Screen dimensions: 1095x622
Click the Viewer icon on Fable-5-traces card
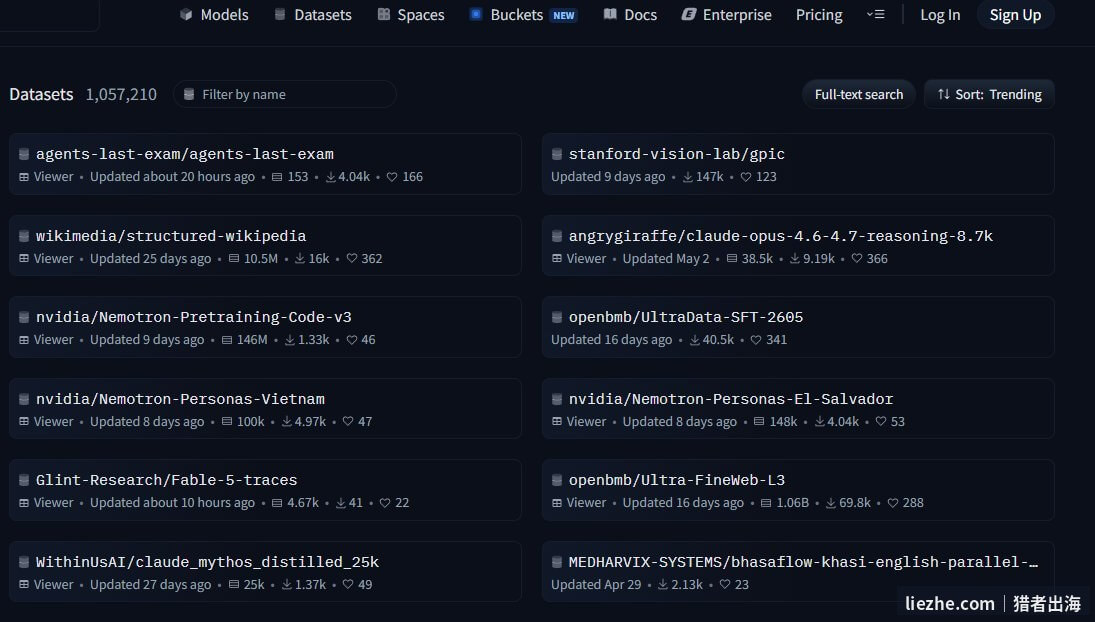point(24,503)
